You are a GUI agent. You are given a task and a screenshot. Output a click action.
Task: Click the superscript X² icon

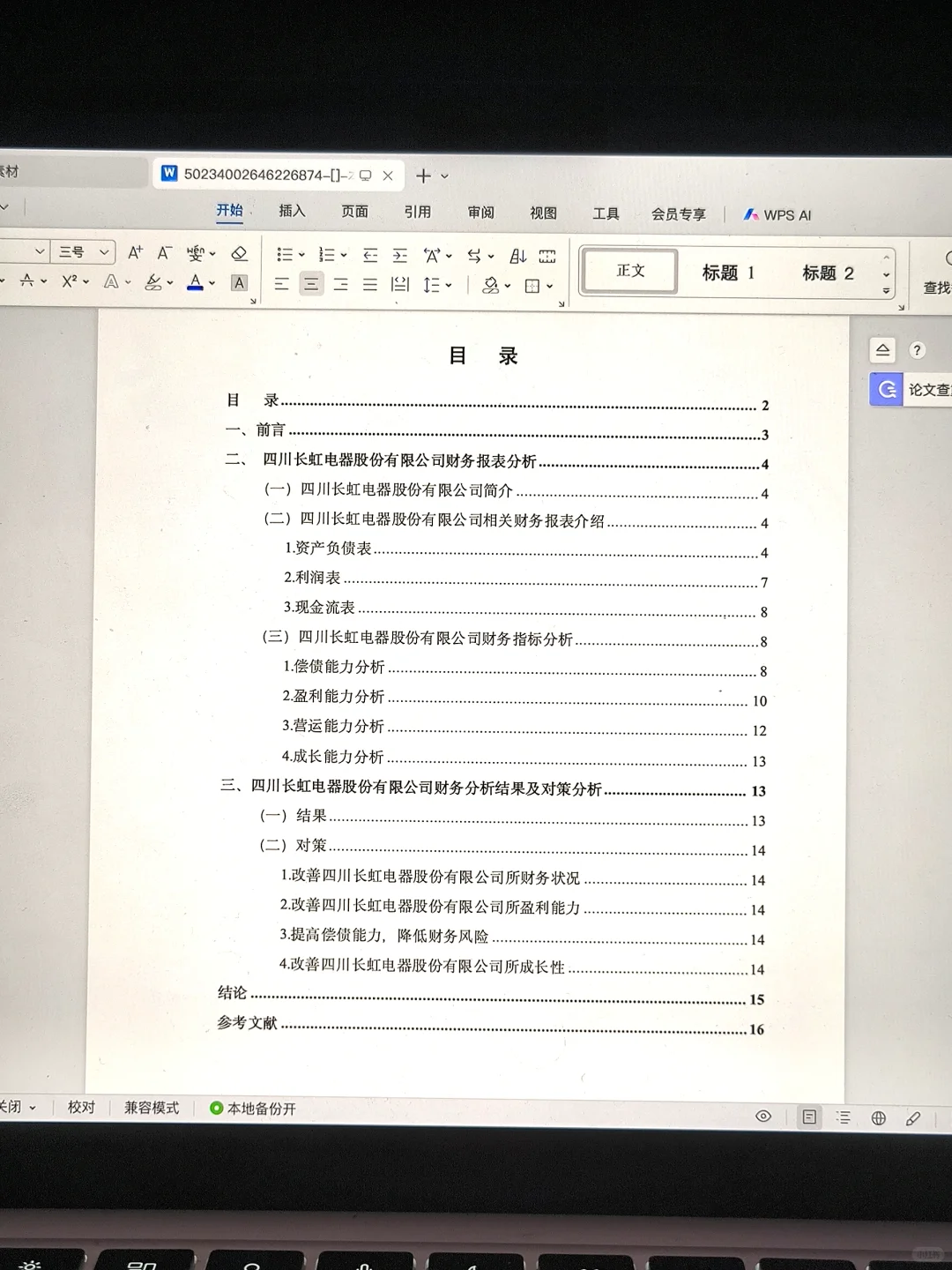coord(68,282)
